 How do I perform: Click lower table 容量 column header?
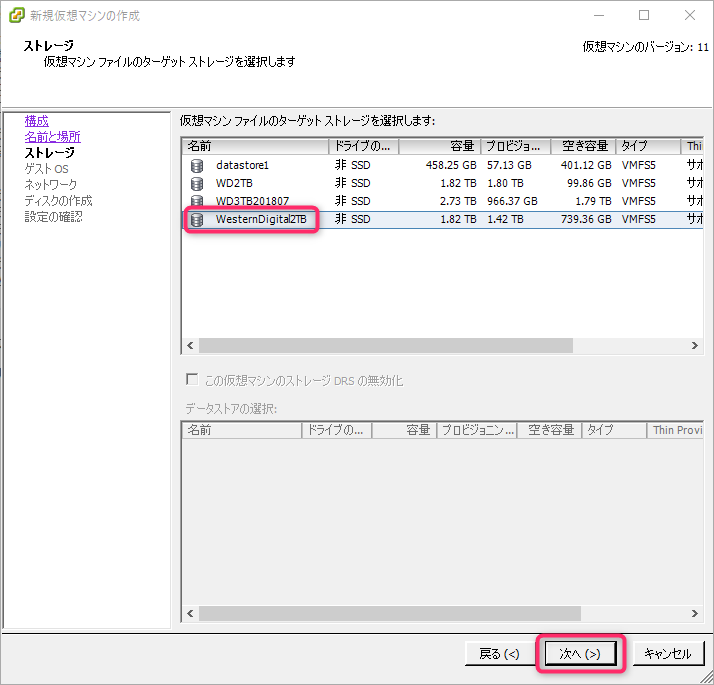point(404,430)
